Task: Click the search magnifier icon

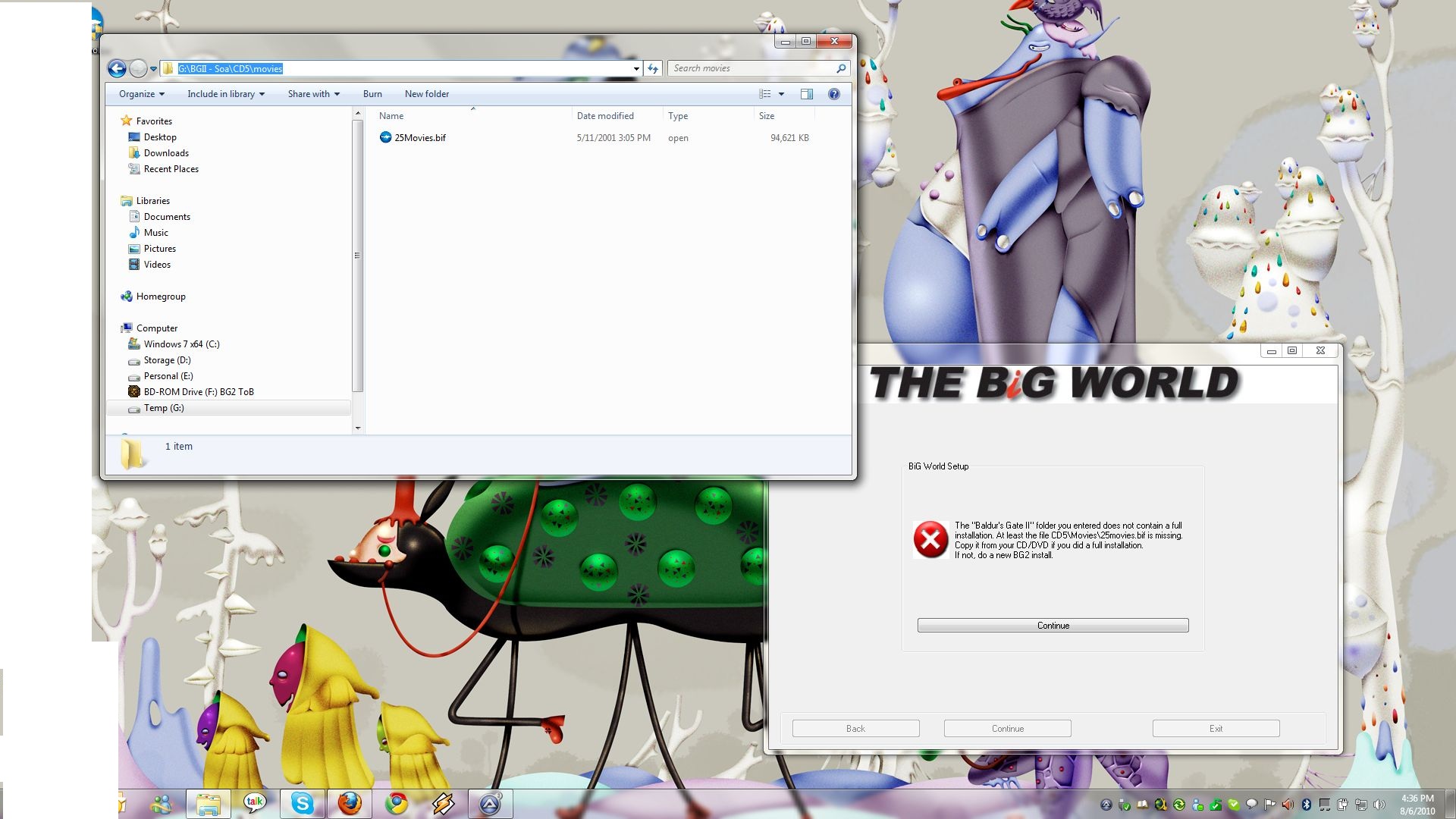Action: tap(841, 68)
